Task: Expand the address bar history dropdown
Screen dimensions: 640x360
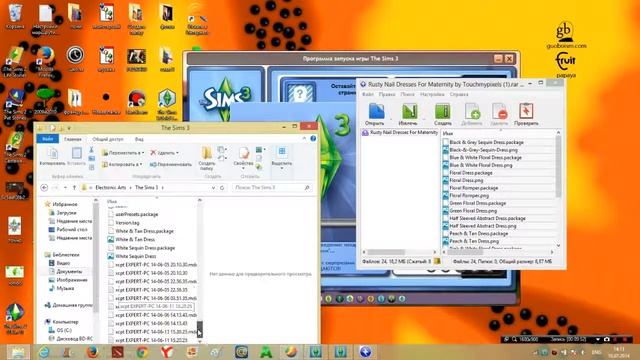Action: [x=213, y=188]
